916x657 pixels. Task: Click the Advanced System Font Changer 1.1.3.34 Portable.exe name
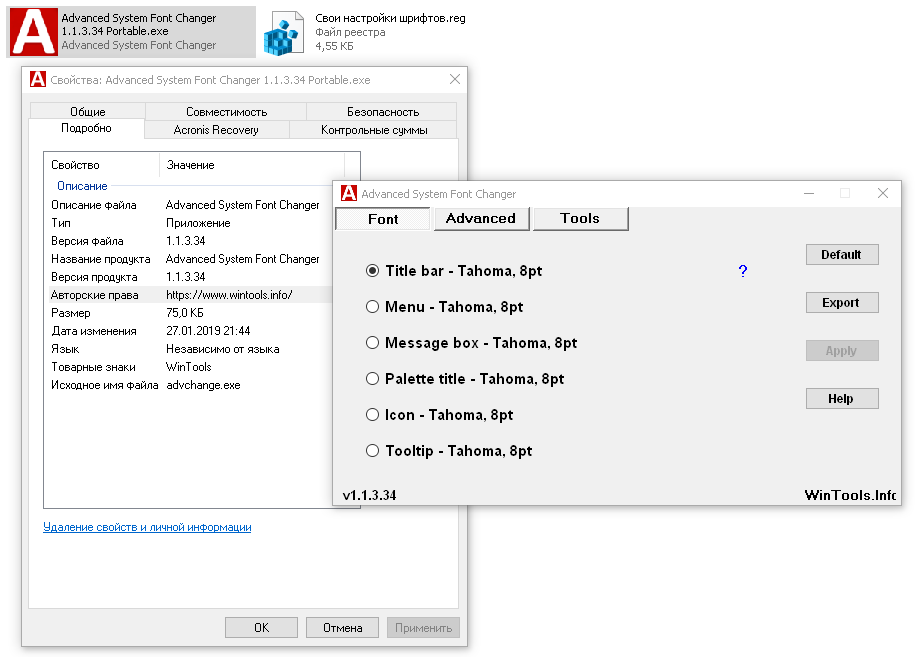click(138, 25)
